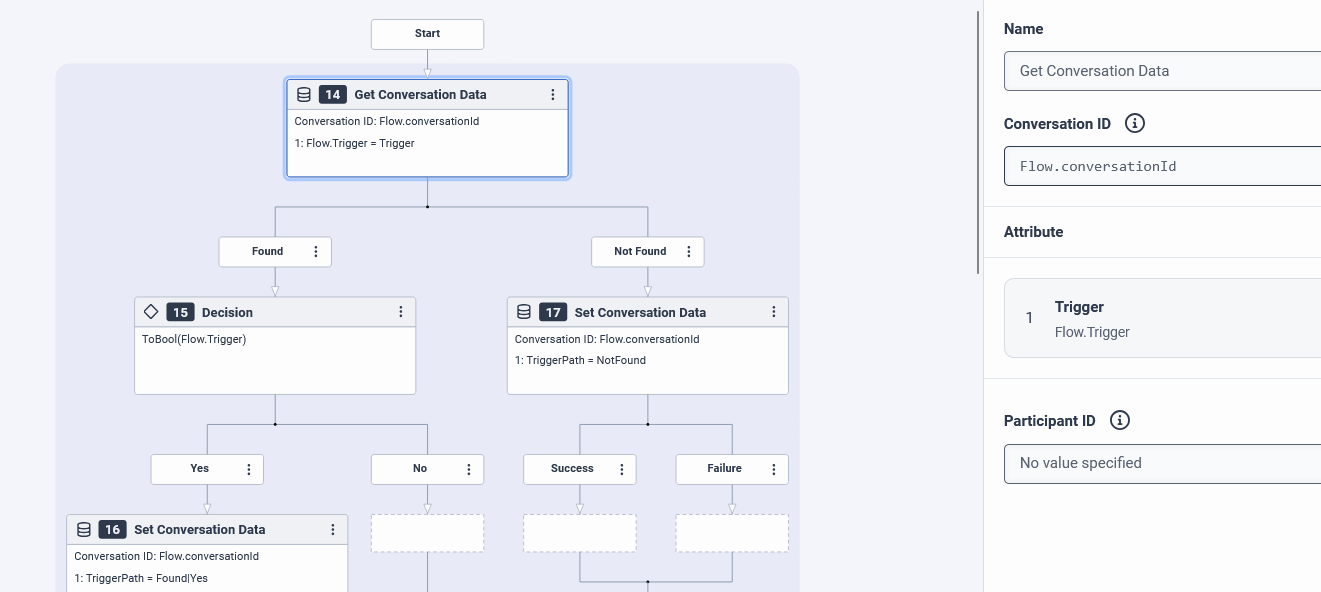Image resolution: width=1321 pixels, height=592 pixels.
Task: Click the Conversation ID expression field
Action: click(1162, 166)
